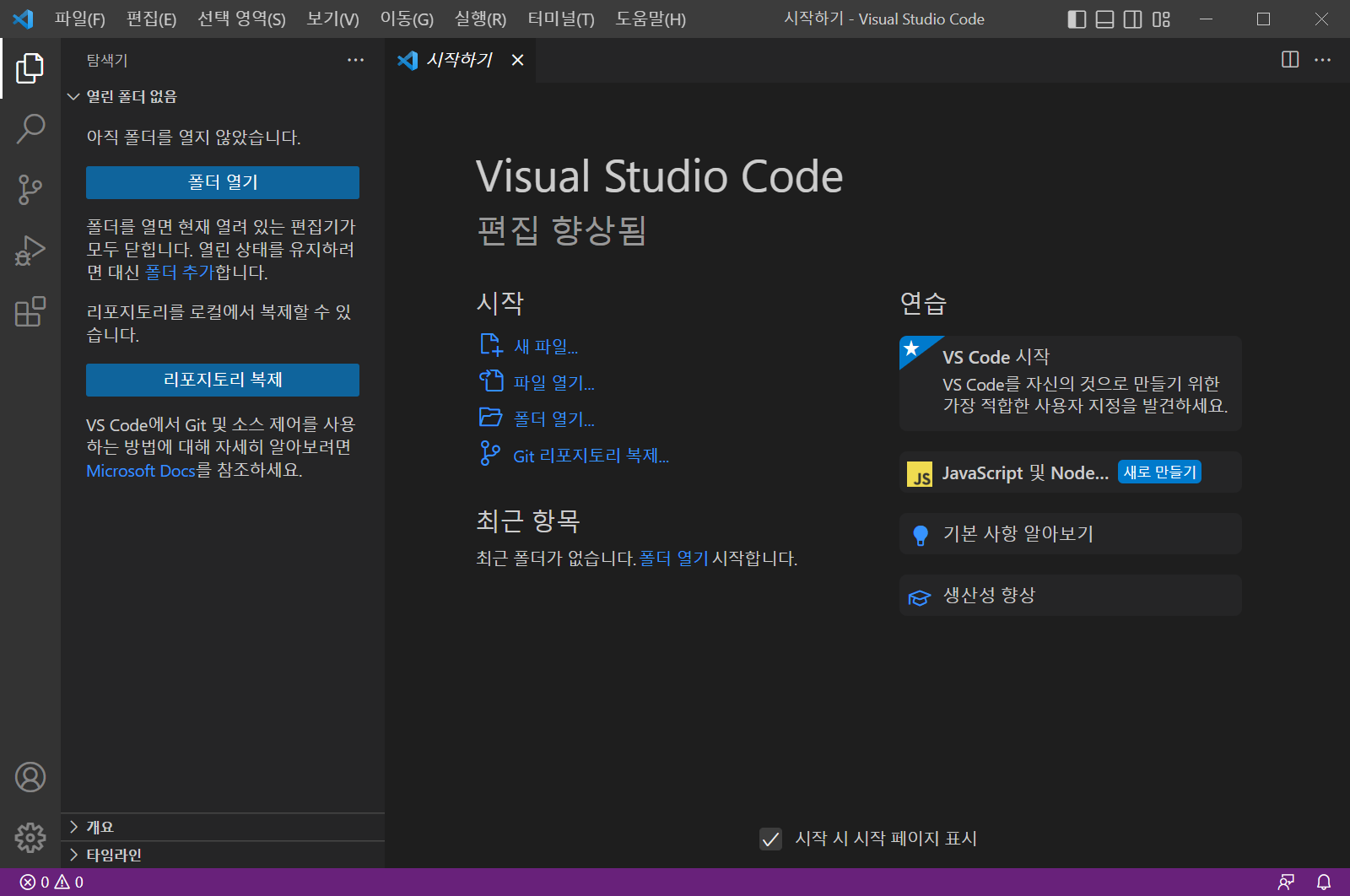This screenshot has height=896, width=1350.
Task: Open the Microsoft Docs link
Action: coord(141,471)
